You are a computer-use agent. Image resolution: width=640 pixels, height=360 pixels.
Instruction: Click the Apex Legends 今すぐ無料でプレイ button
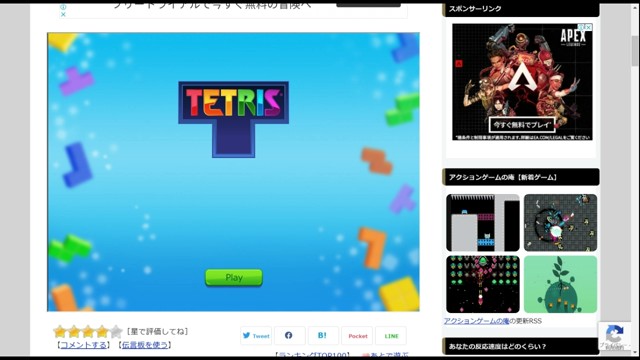tap(522, 124)
